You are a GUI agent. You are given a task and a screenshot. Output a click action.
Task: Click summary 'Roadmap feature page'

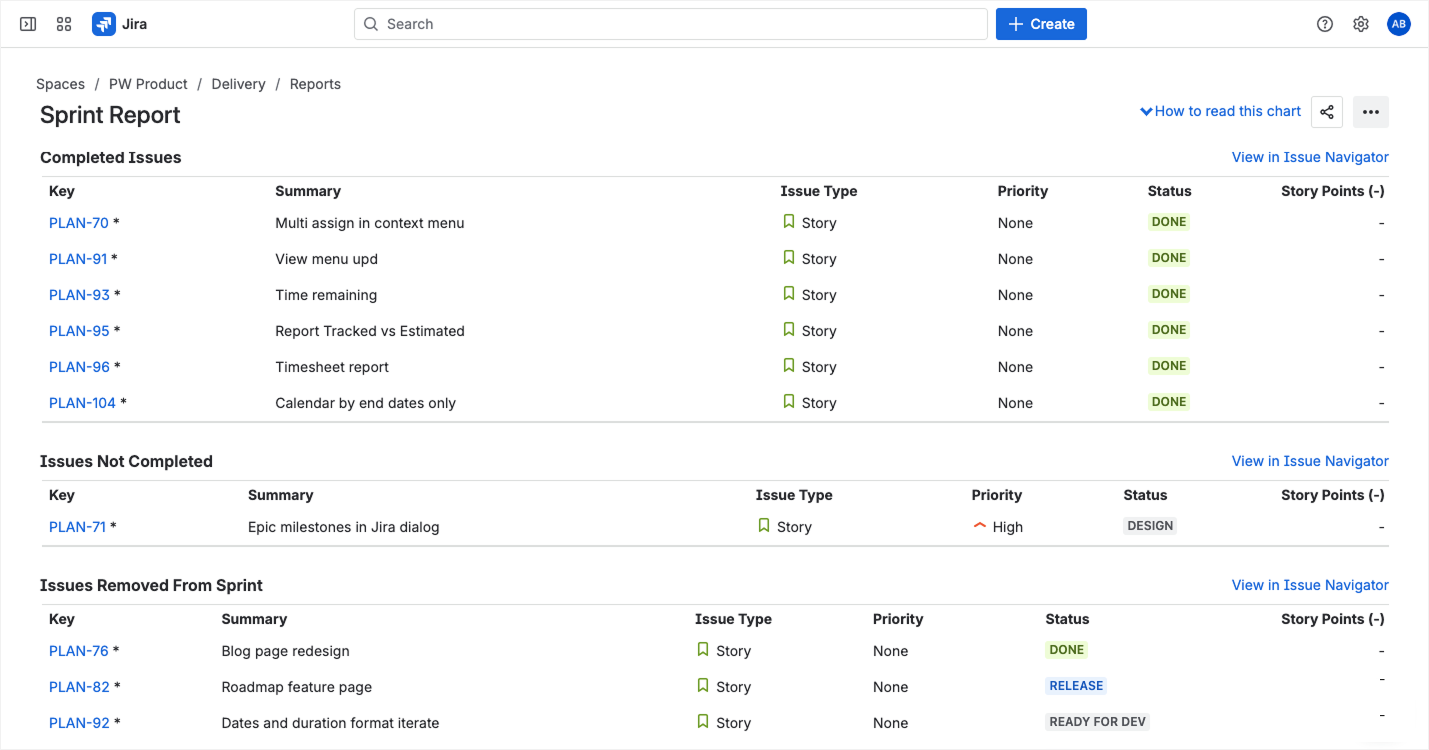click(297, 687)
